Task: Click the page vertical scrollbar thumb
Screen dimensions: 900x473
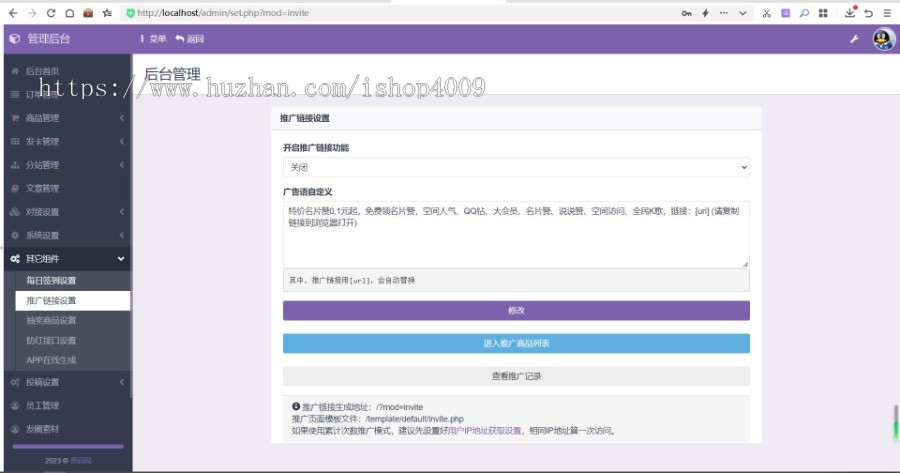Action: pos(895,422)
